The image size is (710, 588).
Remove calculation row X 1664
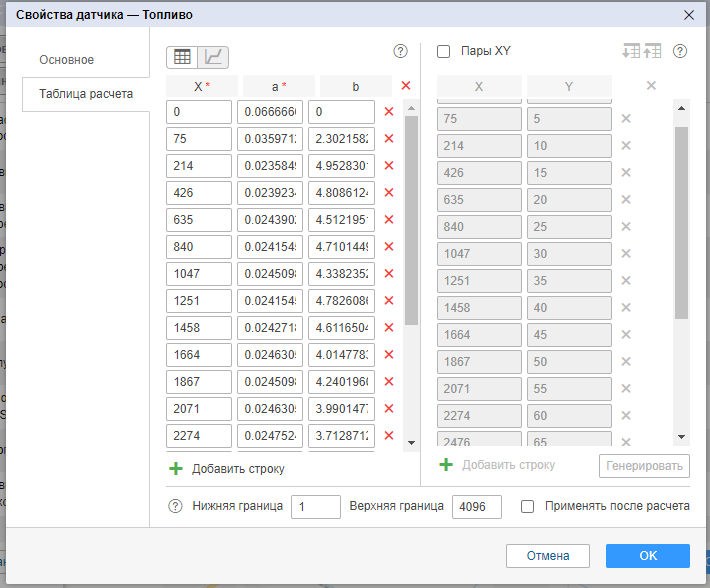point(389,355)
